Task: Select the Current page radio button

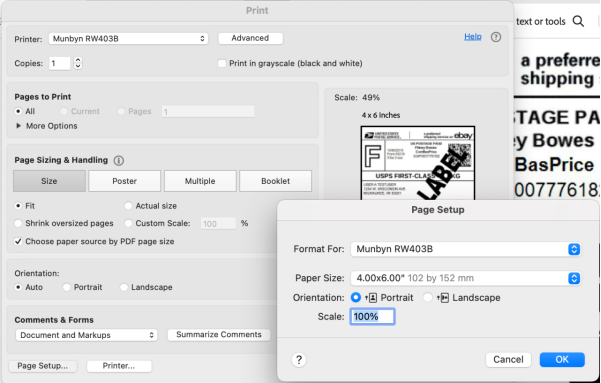Action: 64,112
